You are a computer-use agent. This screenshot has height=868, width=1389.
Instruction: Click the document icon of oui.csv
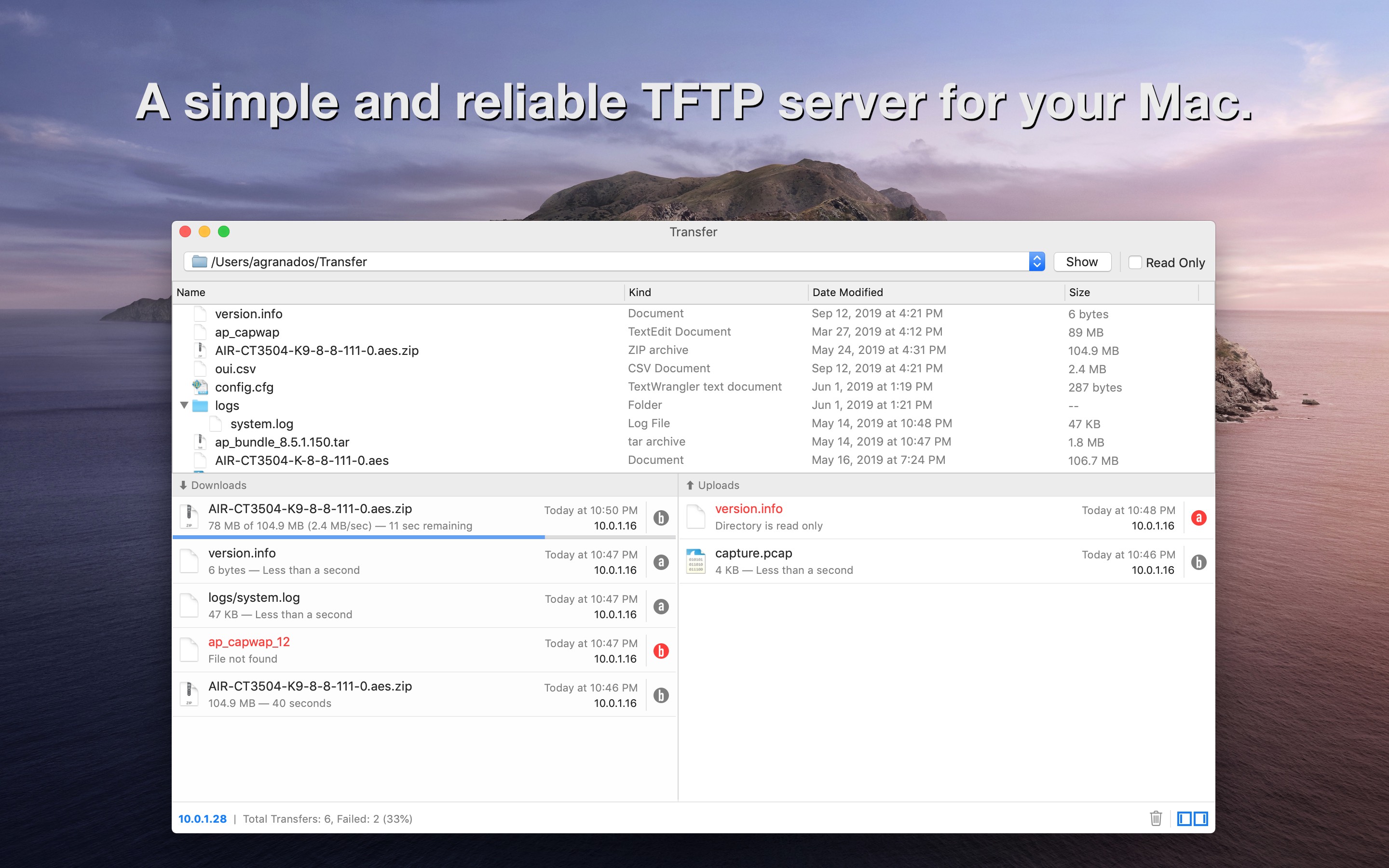(x=200, y=368)
